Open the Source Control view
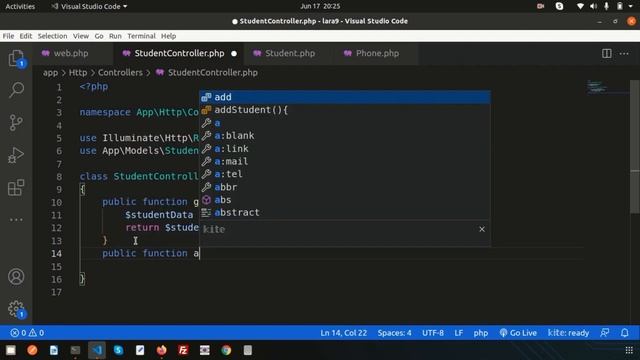The width and height of the screenshot is (640, 360). click(16, 122)
